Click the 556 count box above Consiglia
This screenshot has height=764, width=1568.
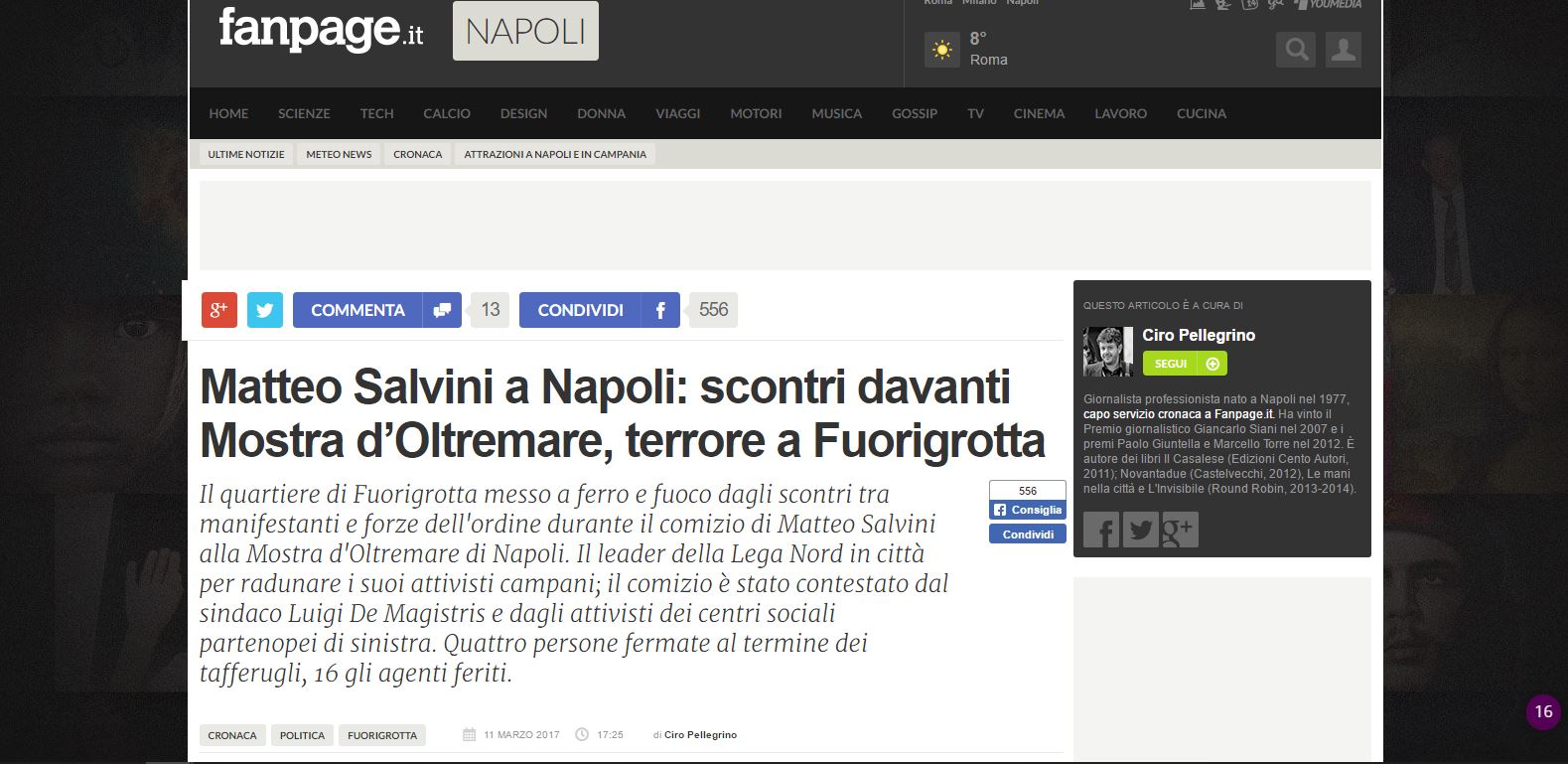tap(1028, 491)
